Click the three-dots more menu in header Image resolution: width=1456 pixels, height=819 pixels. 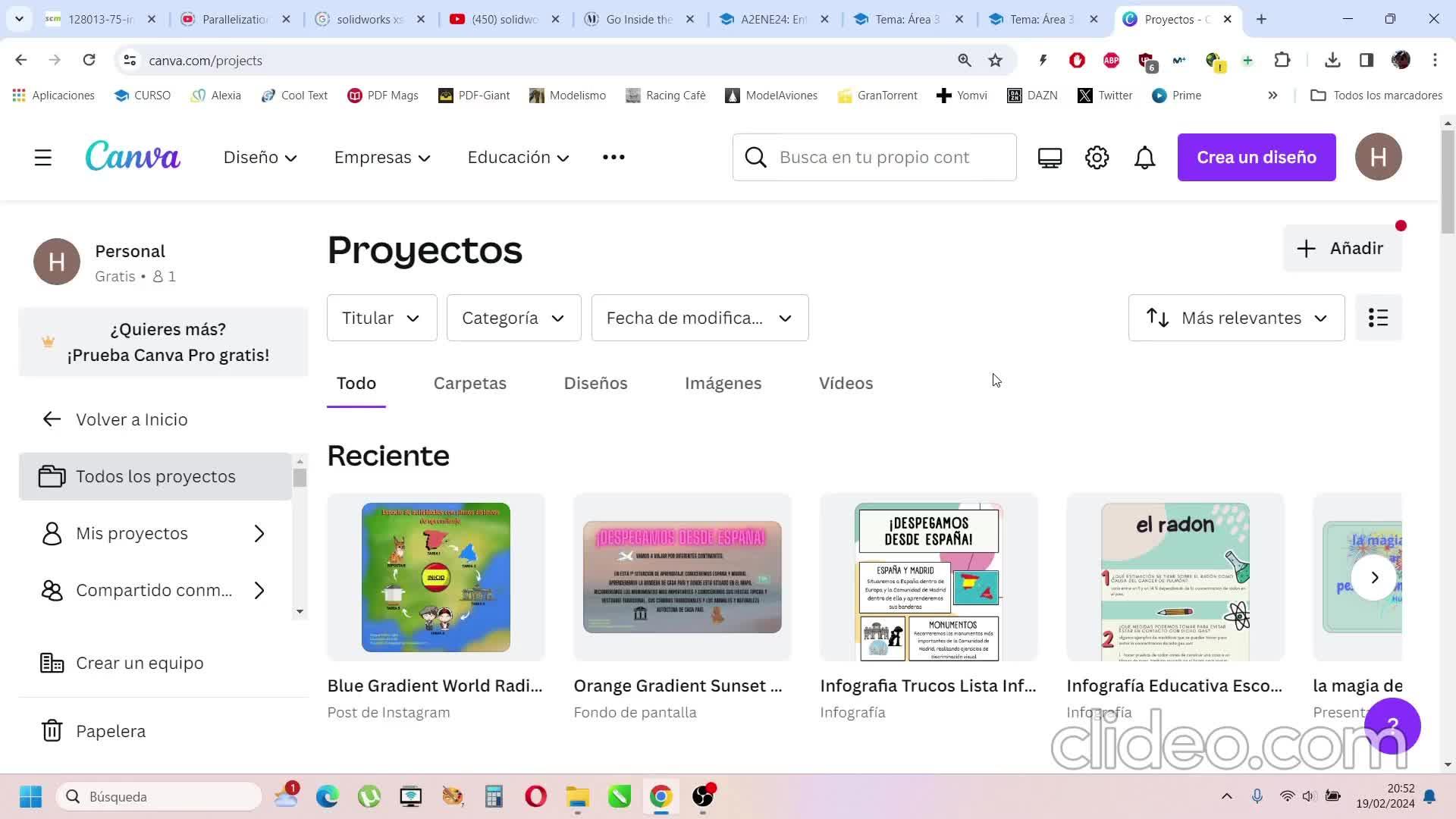click(613, 157)
